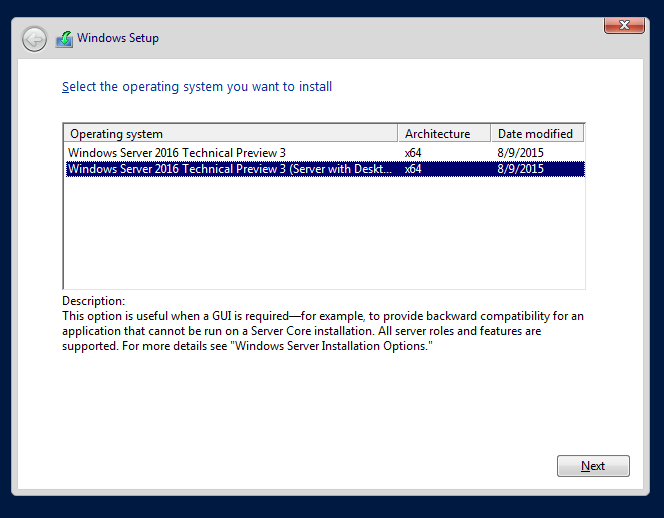Go back using the round arrow button

coord(34,39)
